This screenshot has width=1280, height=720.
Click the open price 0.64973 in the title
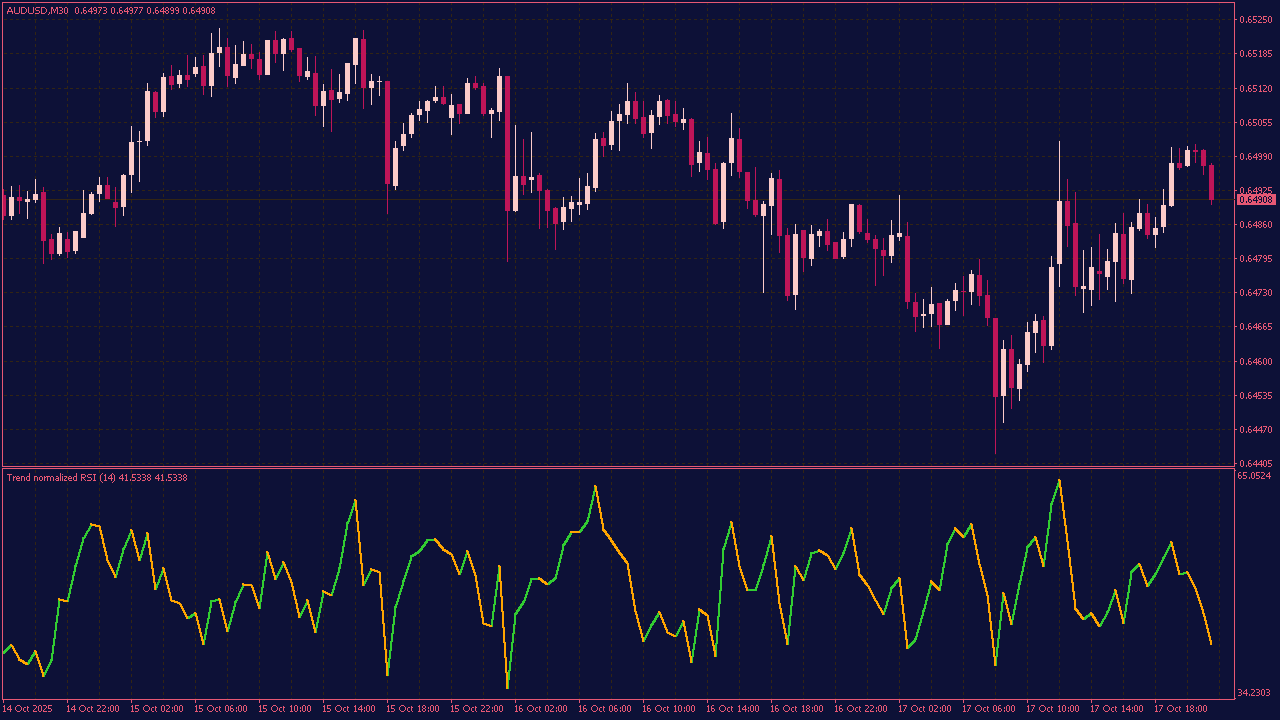click(x=90, y=8)
